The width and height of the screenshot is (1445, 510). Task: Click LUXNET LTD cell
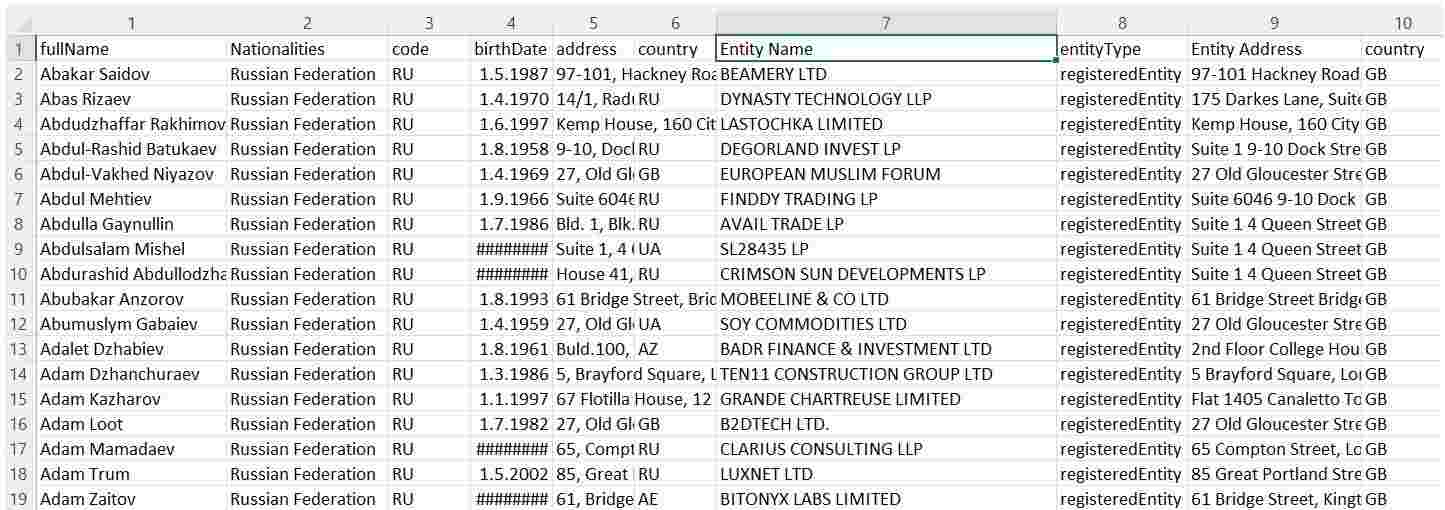tap(886, 474)
